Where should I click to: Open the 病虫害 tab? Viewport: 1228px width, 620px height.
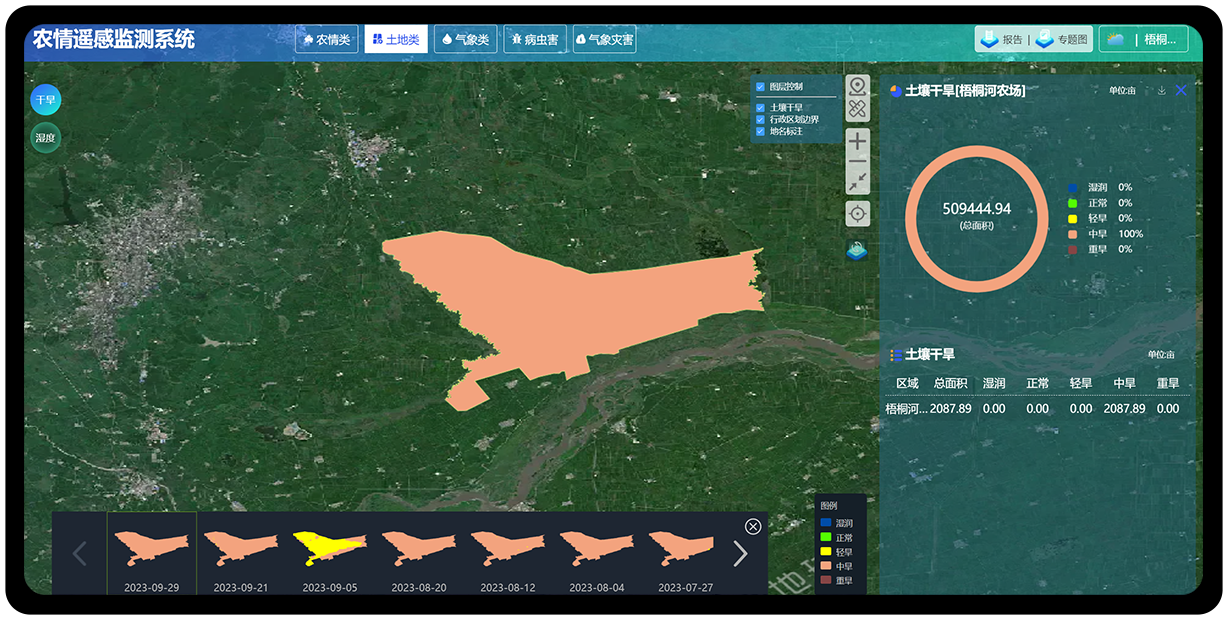click(534, 40)
